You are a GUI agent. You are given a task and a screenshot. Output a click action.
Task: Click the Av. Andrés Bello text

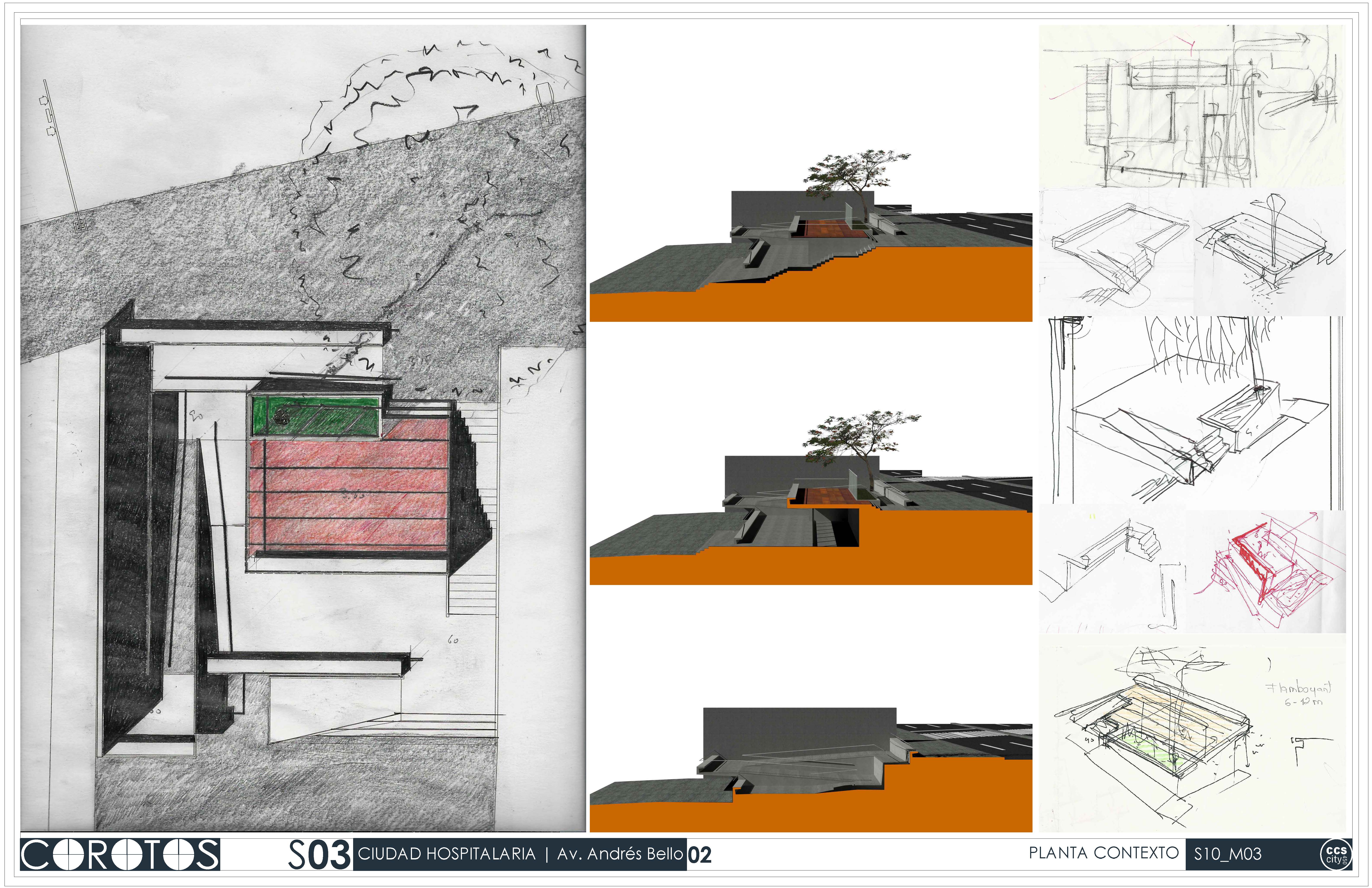click(620, 854)
